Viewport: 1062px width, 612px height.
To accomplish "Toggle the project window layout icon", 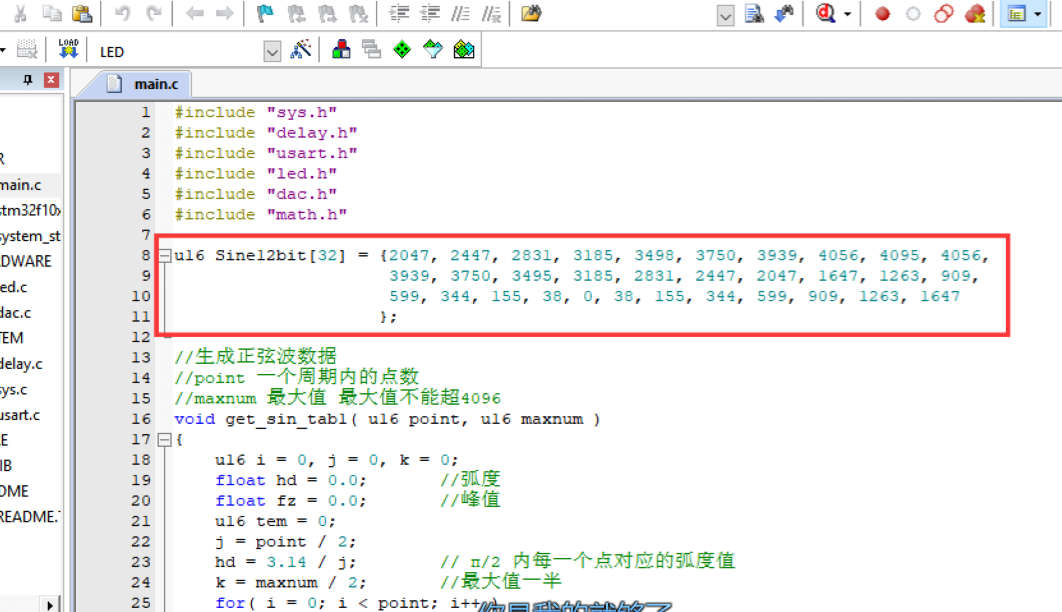I will tap(1017, 14).
